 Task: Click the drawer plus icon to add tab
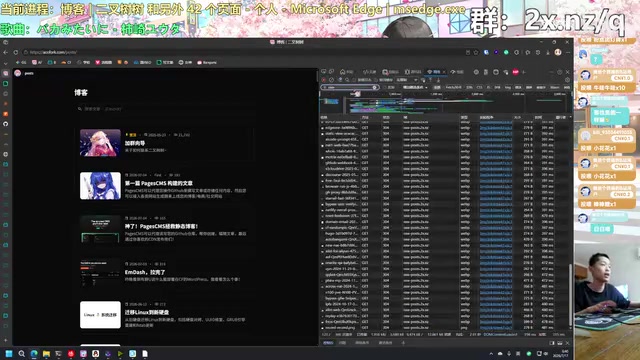403,343
